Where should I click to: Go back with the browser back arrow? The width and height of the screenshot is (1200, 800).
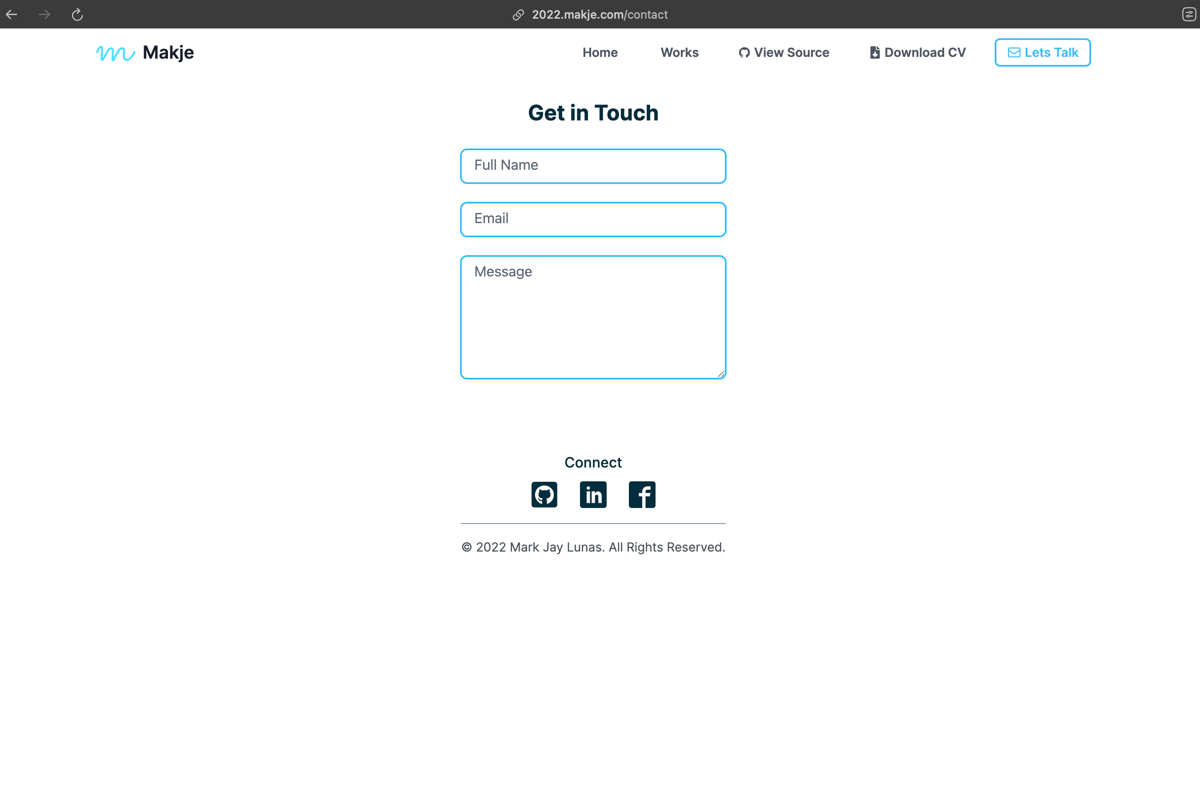point(12,14)
